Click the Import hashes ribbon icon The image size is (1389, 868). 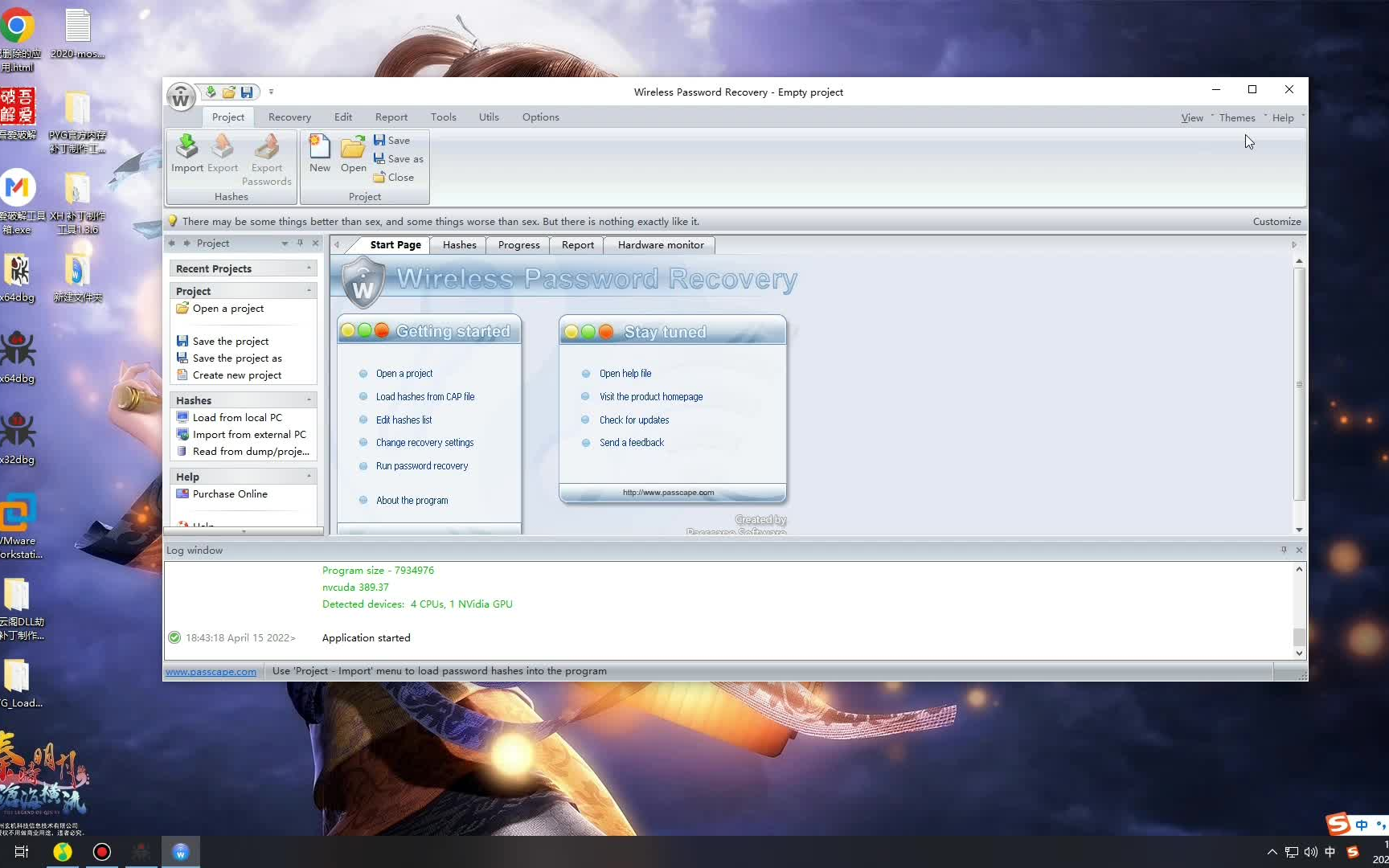point(186,154)
